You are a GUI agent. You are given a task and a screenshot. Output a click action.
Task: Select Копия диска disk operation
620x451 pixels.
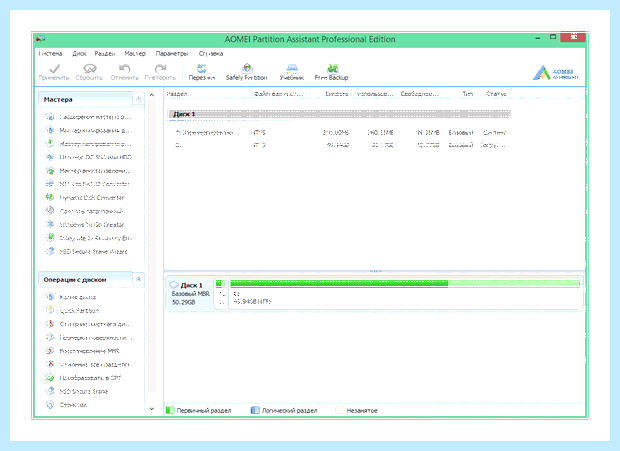71,297
